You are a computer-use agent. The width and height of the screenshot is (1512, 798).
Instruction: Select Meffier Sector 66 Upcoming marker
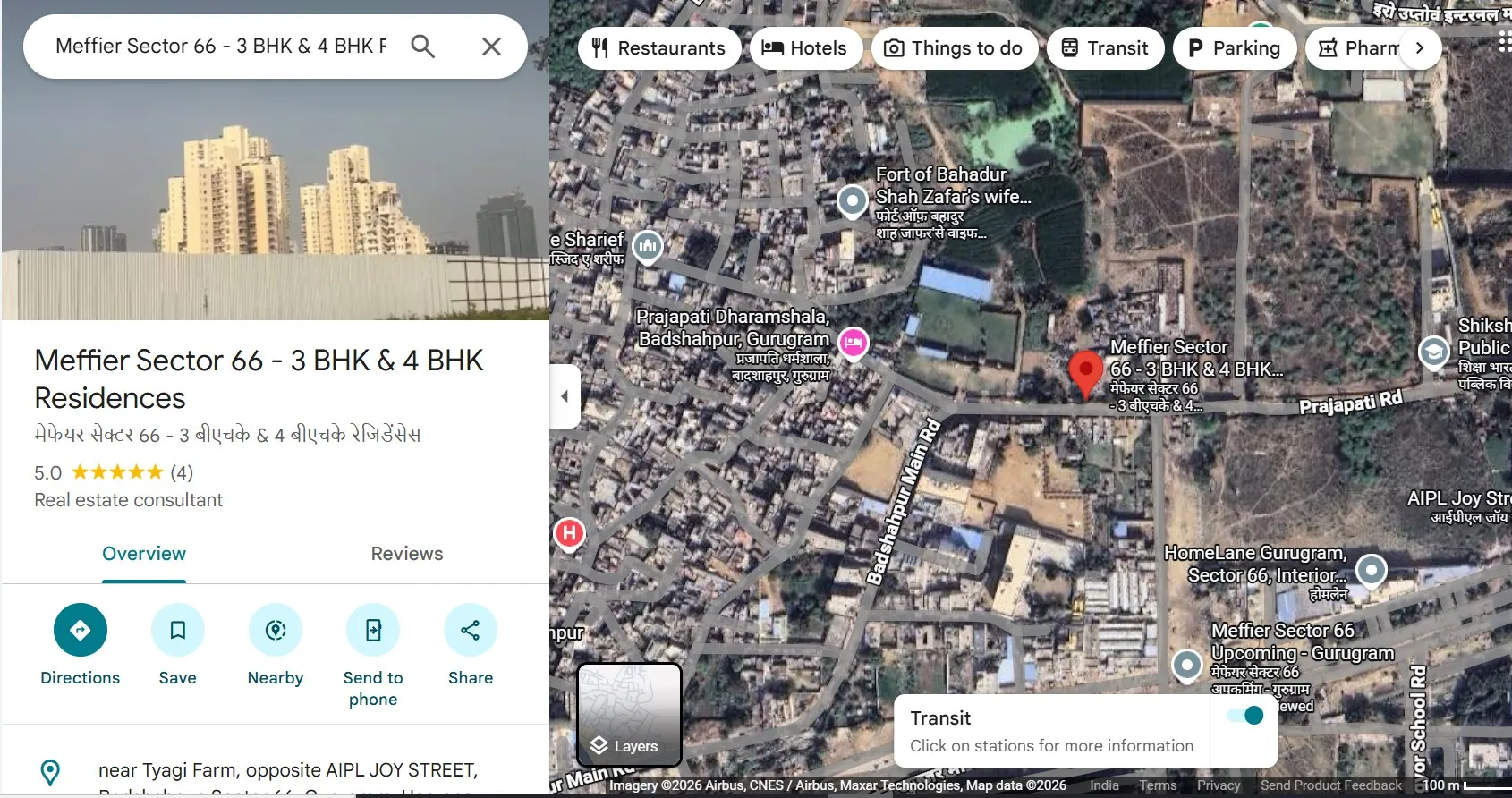(1187, 666)
